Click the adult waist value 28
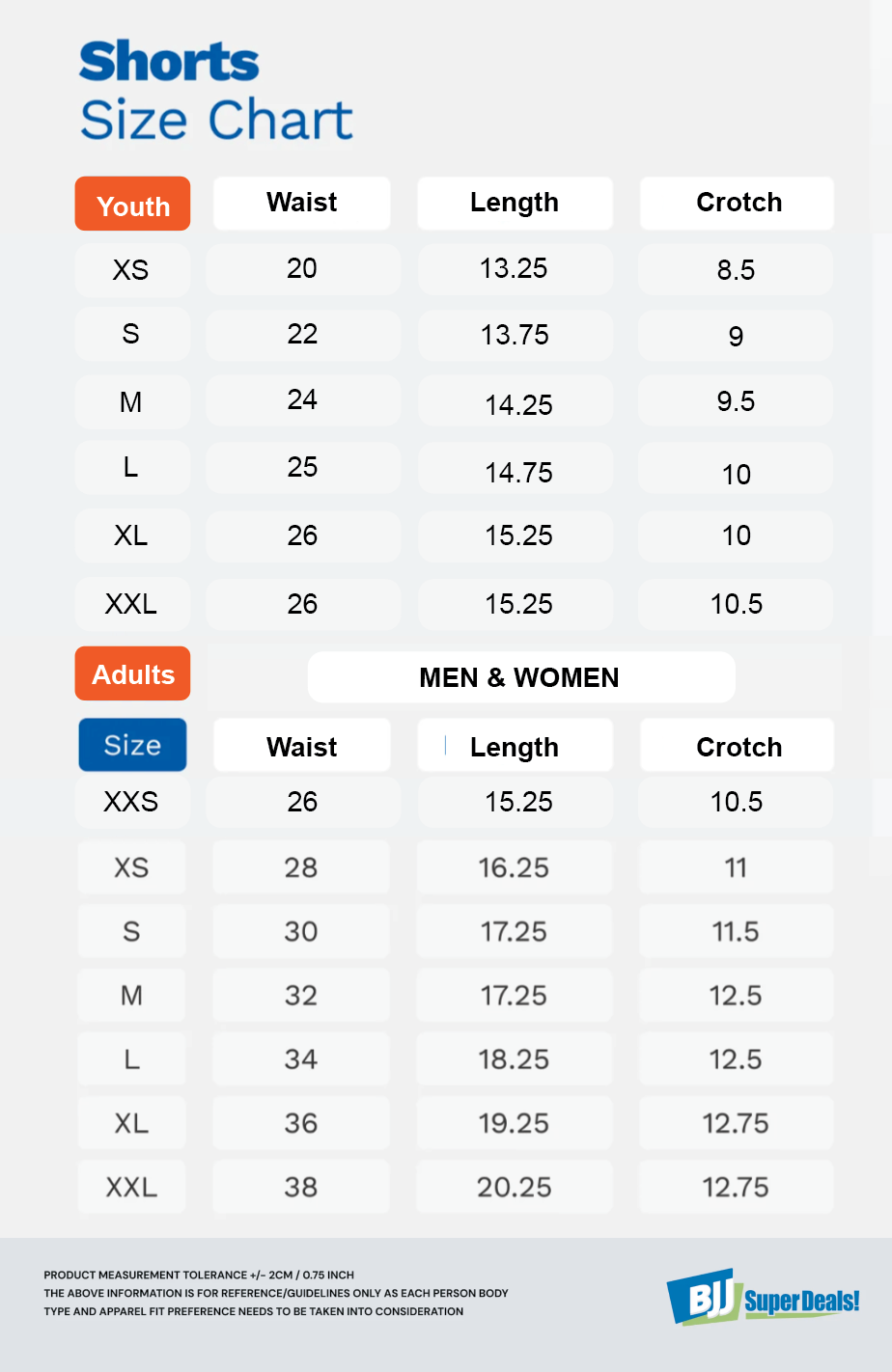Viewport: 892px width, 1372px height. [x=301, y=867]
